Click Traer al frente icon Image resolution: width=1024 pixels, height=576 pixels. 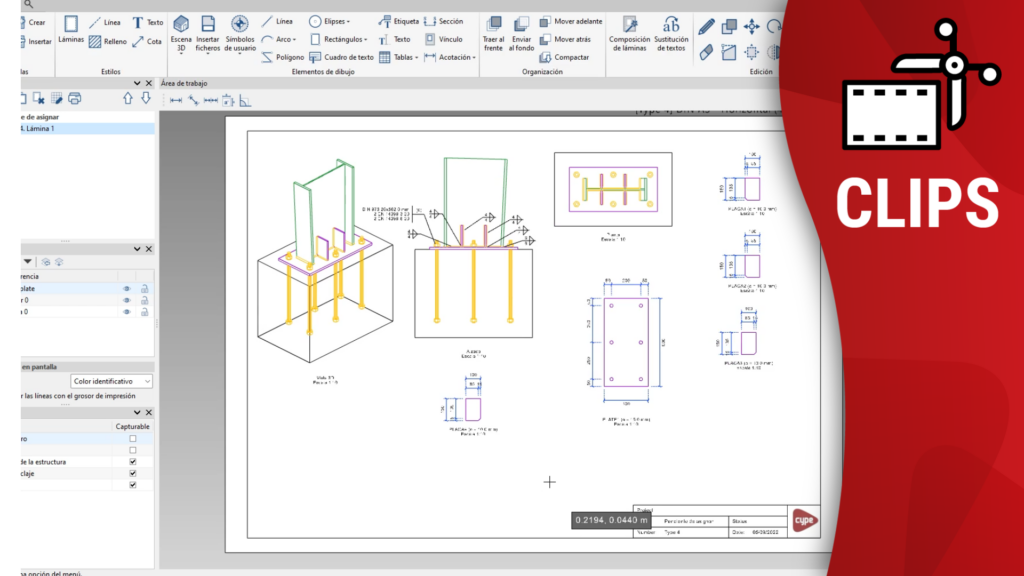click(x=493, y=32)
